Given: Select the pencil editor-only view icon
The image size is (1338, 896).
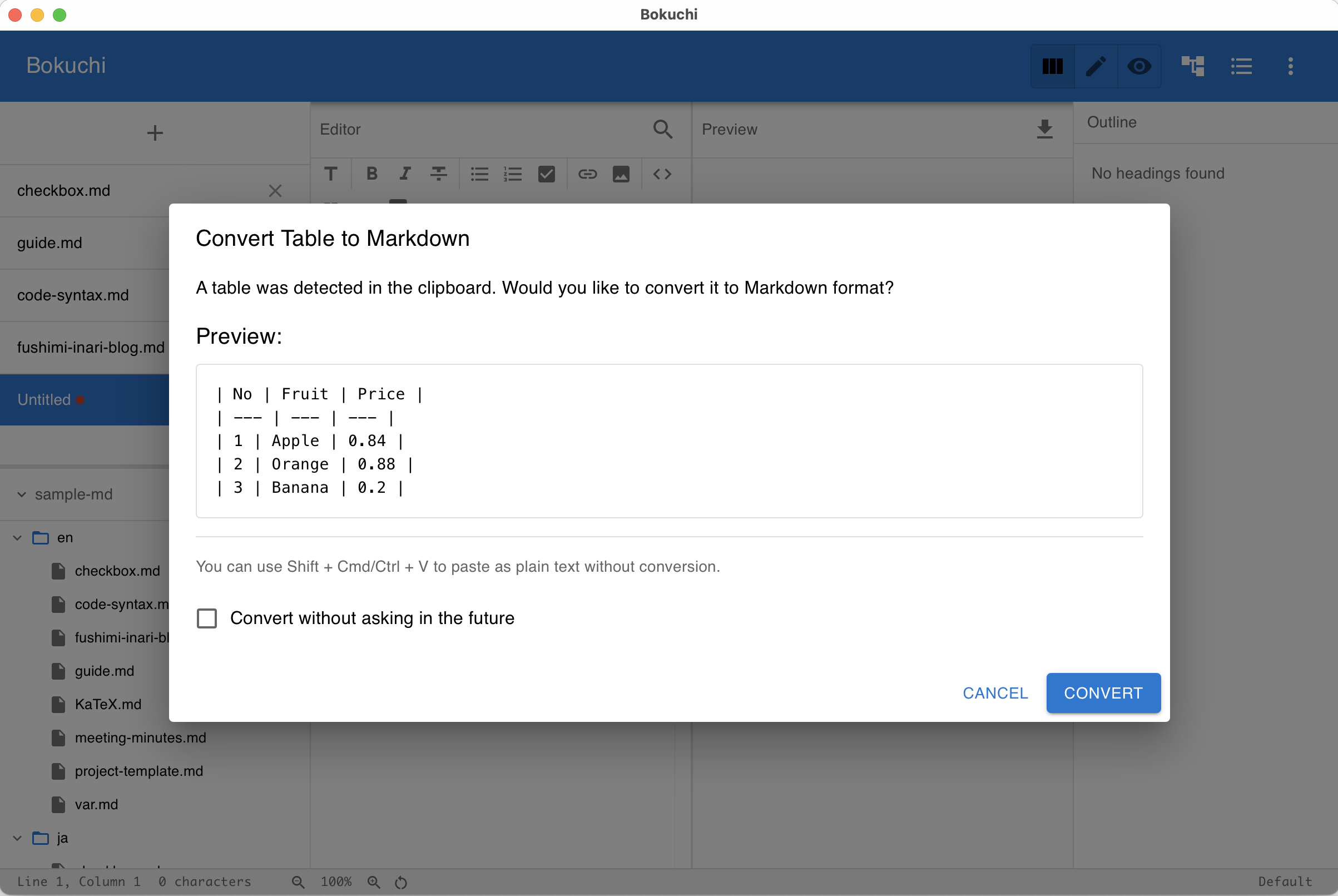Looking at the screenshot, I should pyautogui.click(x=1095, y=66).
